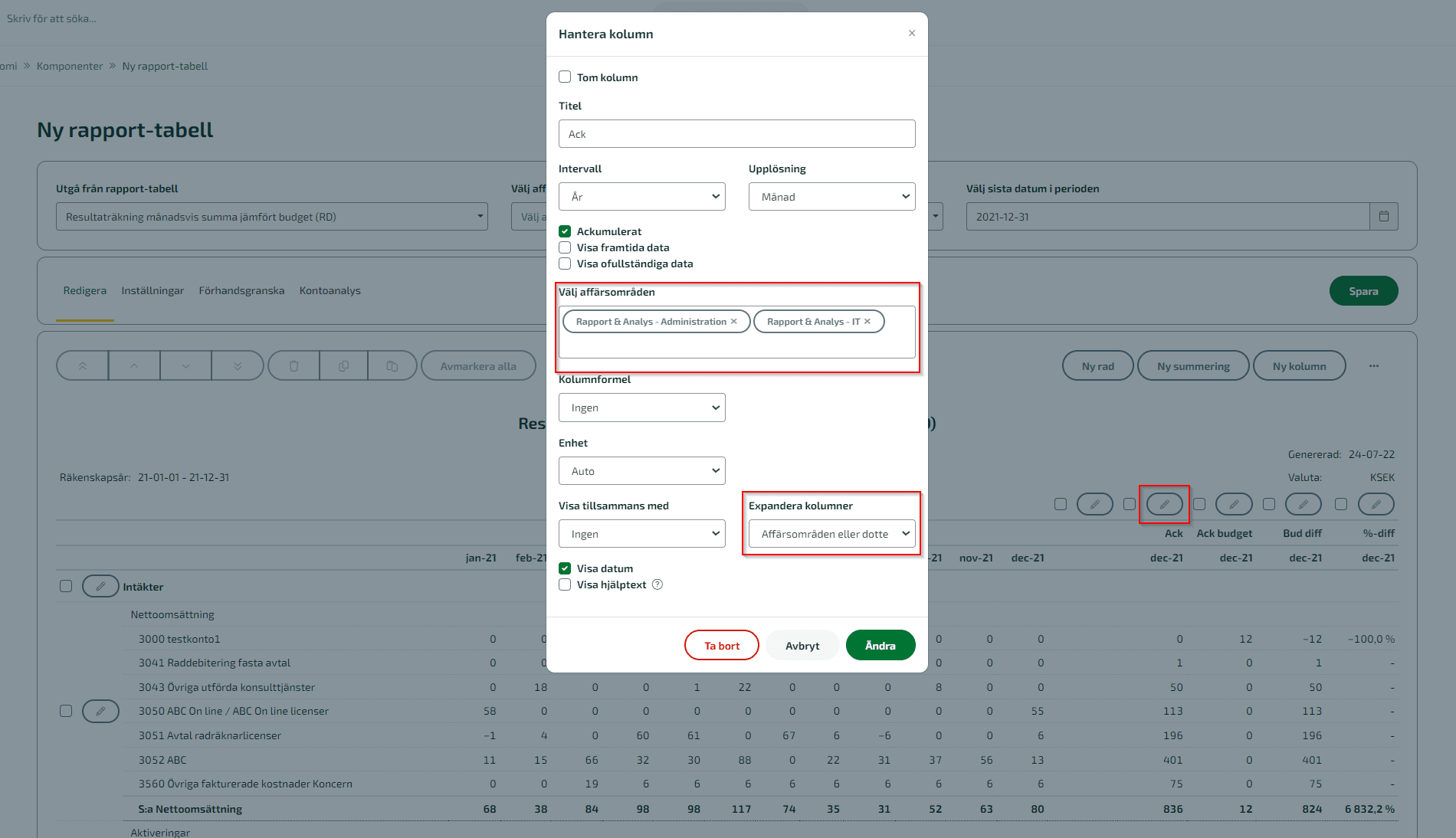This screenshot has height=838, width=1456.
Task: Edit the Intäkter row pencil icon
Action: click(x=100, y=586)
